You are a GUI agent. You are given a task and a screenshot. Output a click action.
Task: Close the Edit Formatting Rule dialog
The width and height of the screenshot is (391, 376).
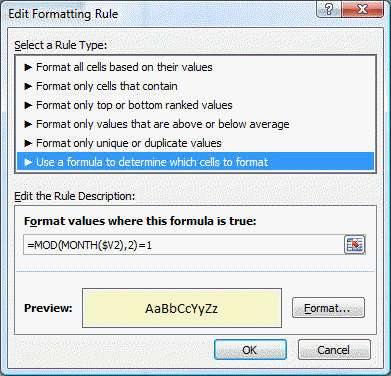[x=362, y=10]
